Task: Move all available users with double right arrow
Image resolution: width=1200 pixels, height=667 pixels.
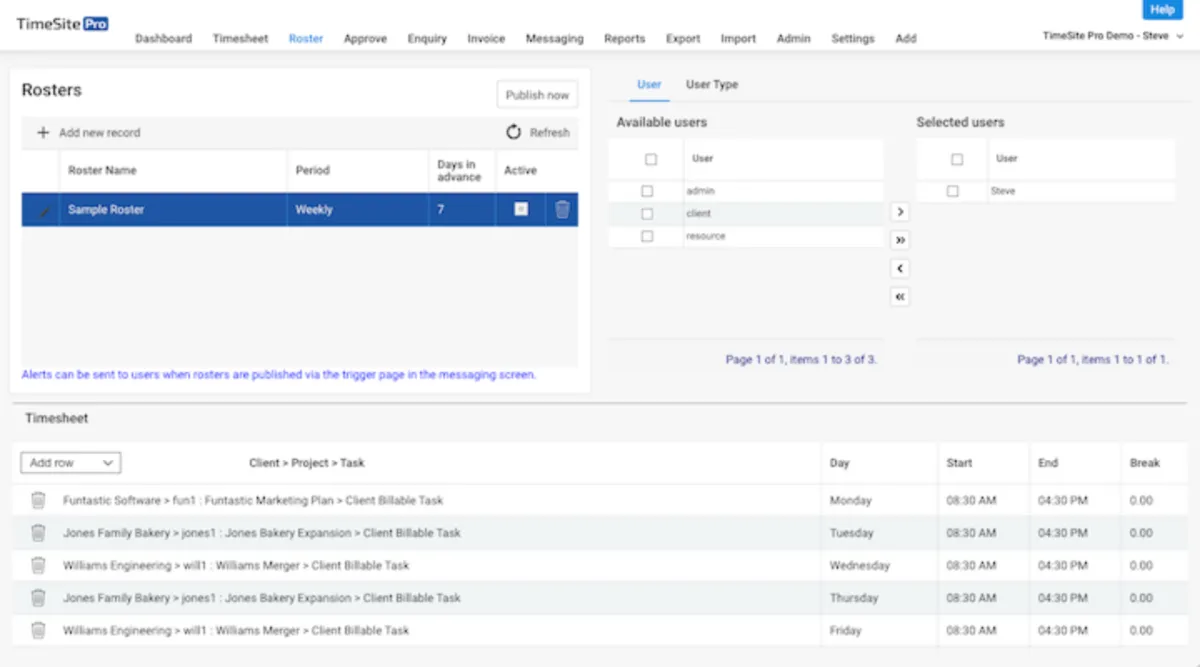Action: click(899, 240)
